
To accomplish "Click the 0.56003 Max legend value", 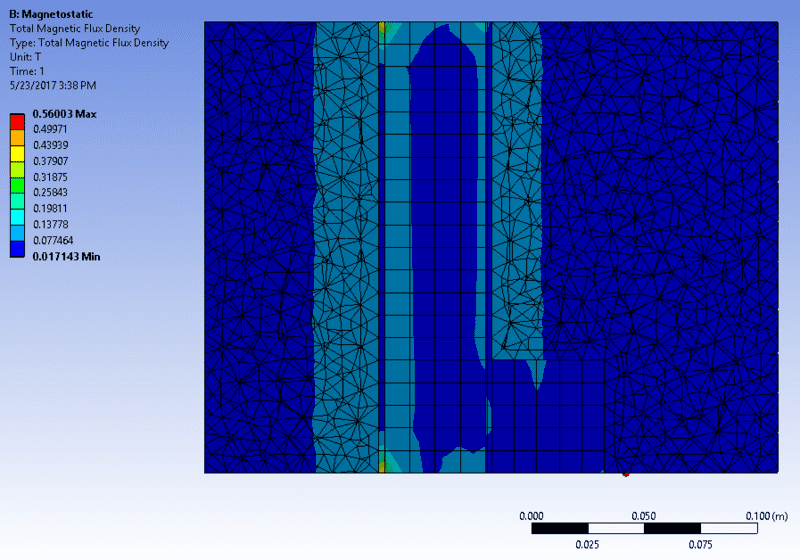I will coord(58,114).
